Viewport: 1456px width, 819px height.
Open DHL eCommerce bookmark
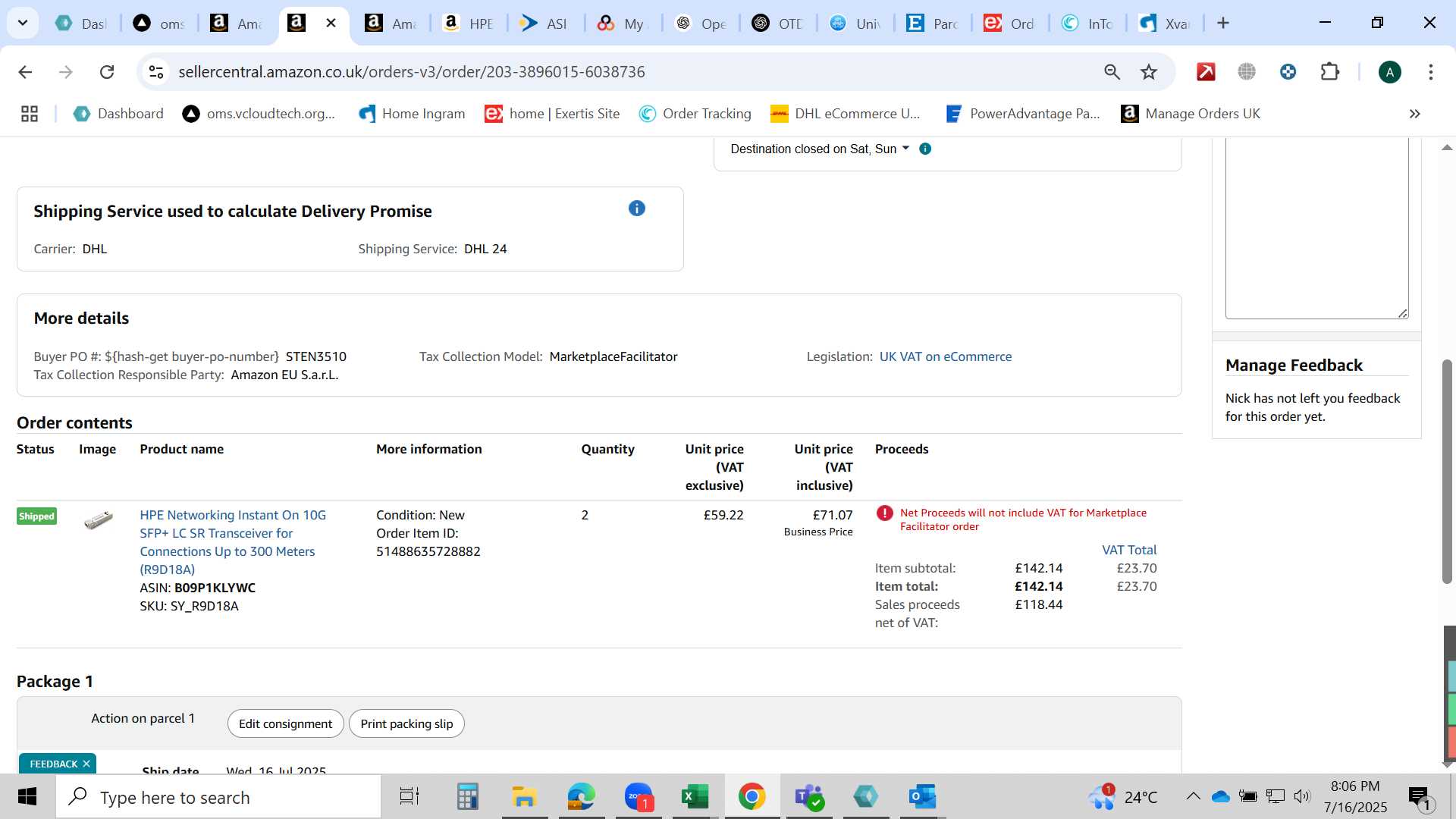pyautogui.click(x=845, y=114)
